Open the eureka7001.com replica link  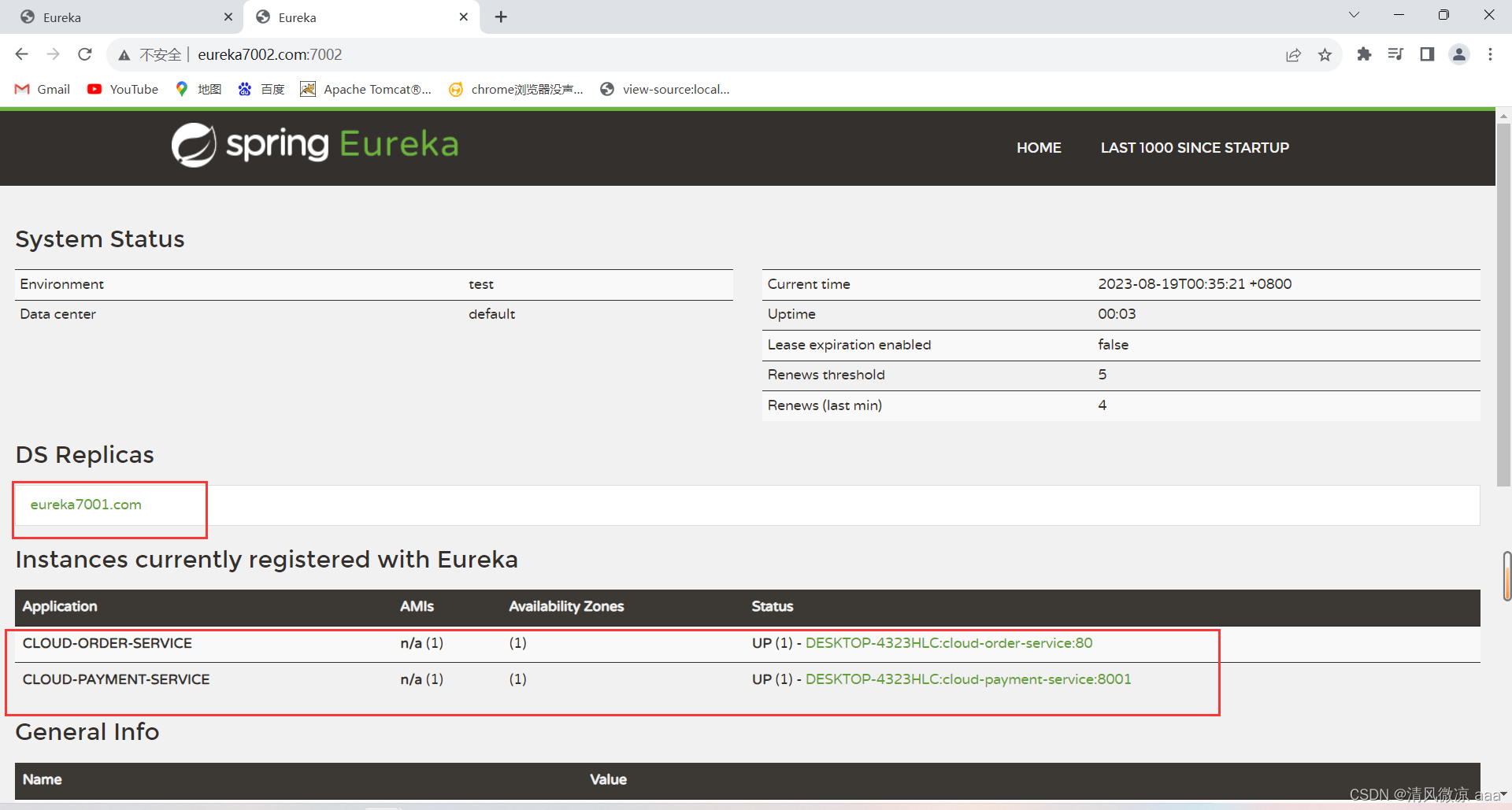86,505
